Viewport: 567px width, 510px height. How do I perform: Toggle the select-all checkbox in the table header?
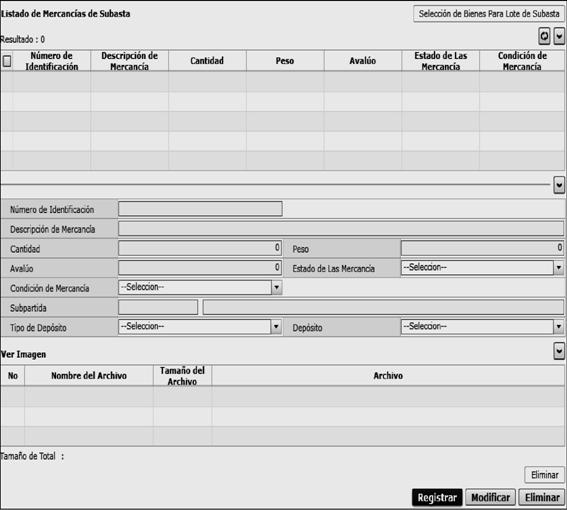point(7,61)
